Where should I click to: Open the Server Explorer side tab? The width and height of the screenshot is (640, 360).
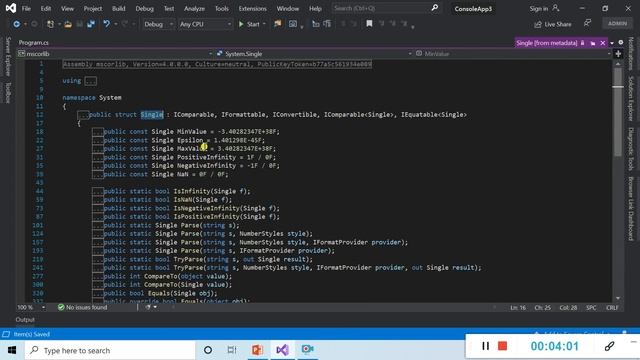point(8,57)
